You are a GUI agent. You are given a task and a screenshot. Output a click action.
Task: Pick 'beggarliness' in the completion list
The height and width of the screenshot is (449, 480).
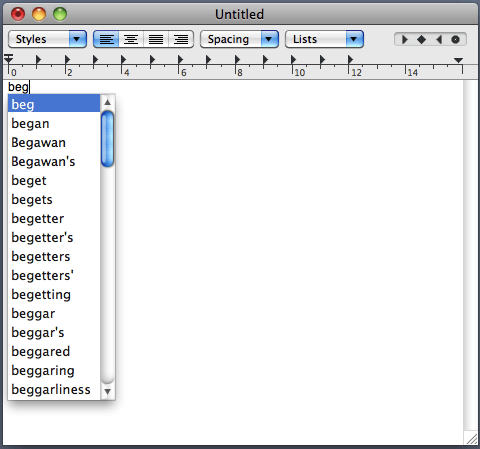(54, 389)
